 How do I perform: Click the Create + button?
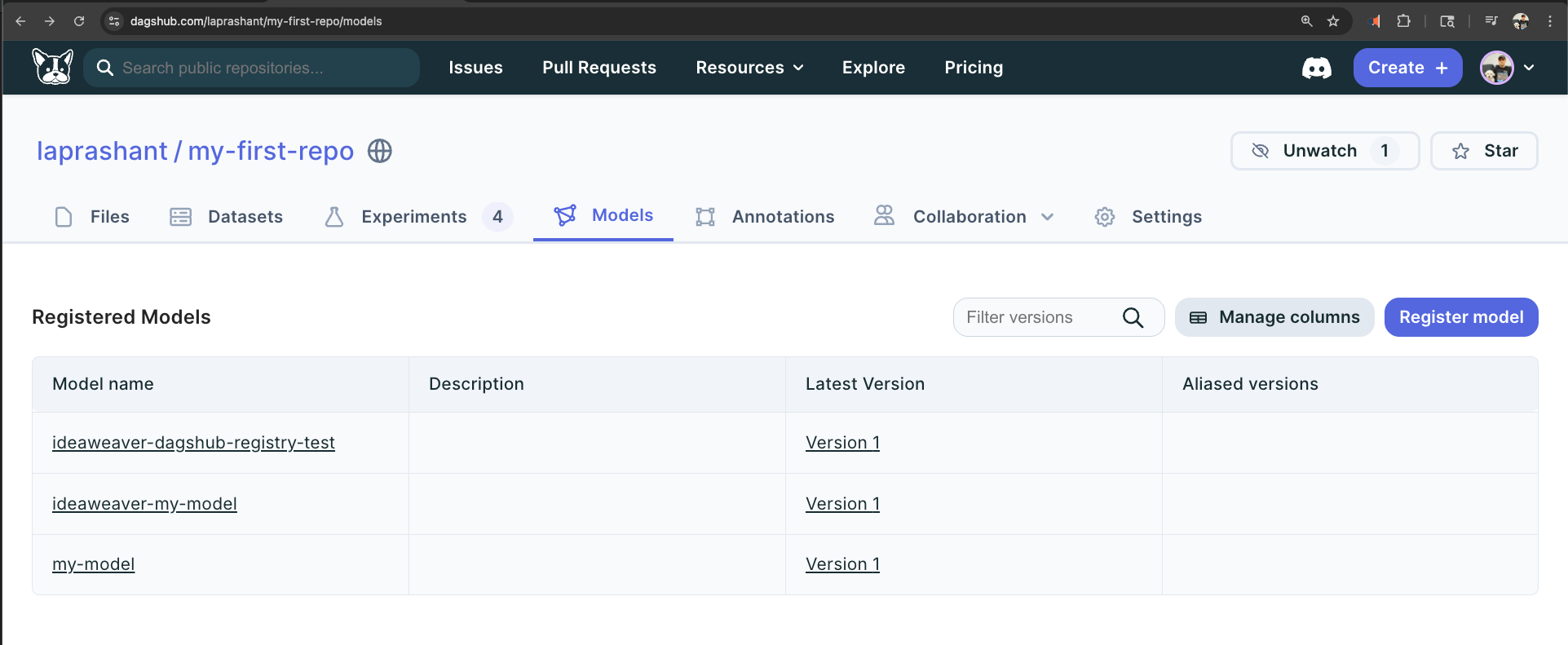click(1407, 68)
